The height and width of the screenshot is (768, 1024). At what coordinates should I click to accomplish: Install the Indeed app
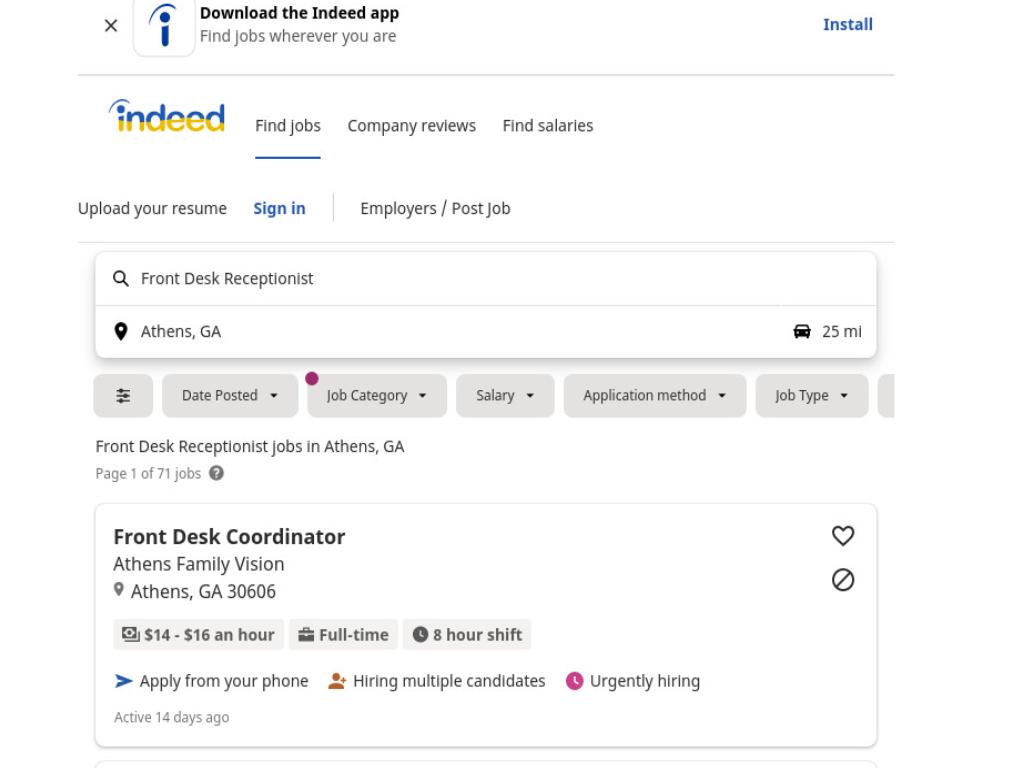click(x=848, y=24)
